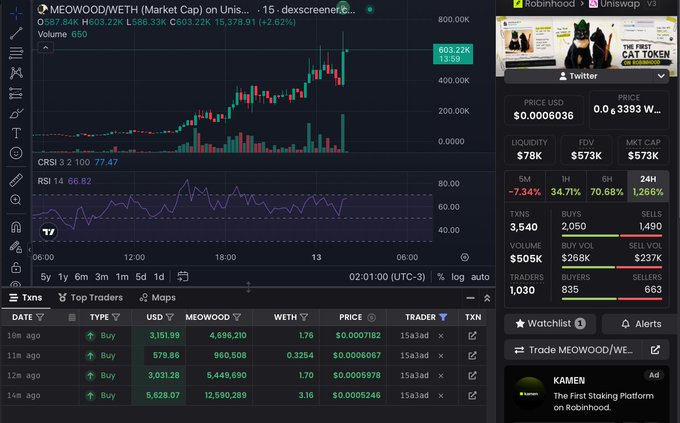680x423 pixels.
Task: Select the crosshair cursor tool
Action: [x=16, y=13]
